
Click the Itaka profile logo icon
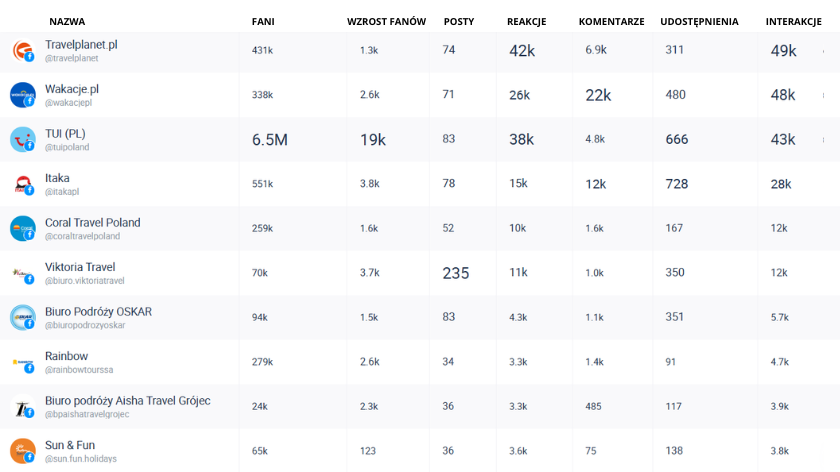pyautogui.click(x=22, y=184)
